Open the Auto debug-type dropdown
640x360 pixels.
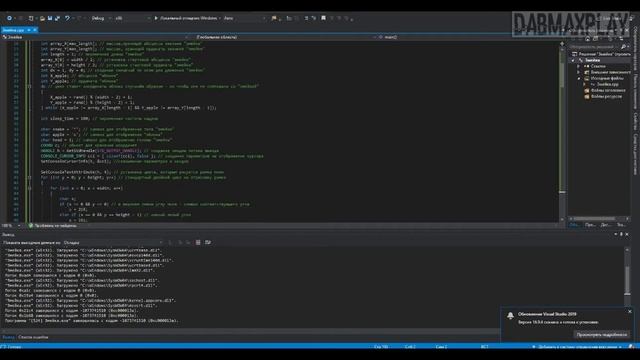pyautogui.click(x=244, y=18)
